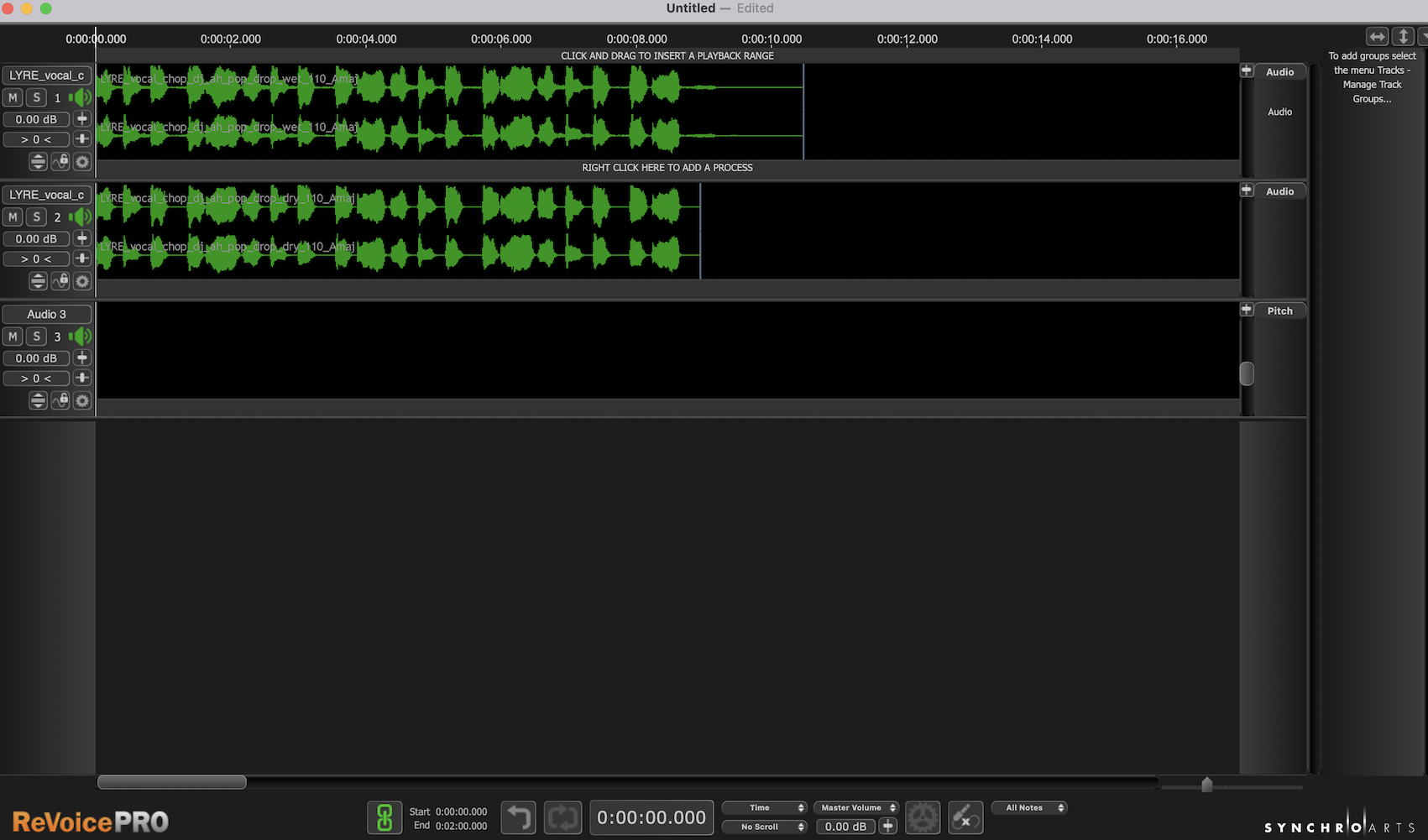Image resolution: width=1428 pixels, height=840 pixels.
Task: Click Audio 3 vertical scroll handle
Action: click(x=1247, y=373)
